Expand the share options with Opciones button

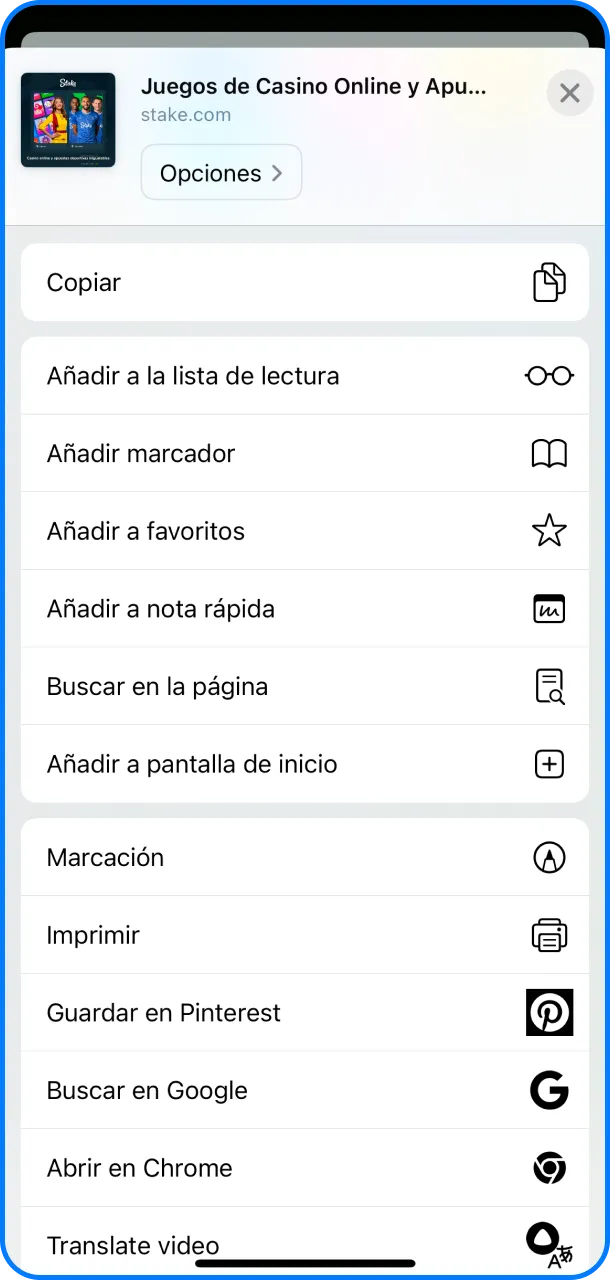click(x=221, y=172)
